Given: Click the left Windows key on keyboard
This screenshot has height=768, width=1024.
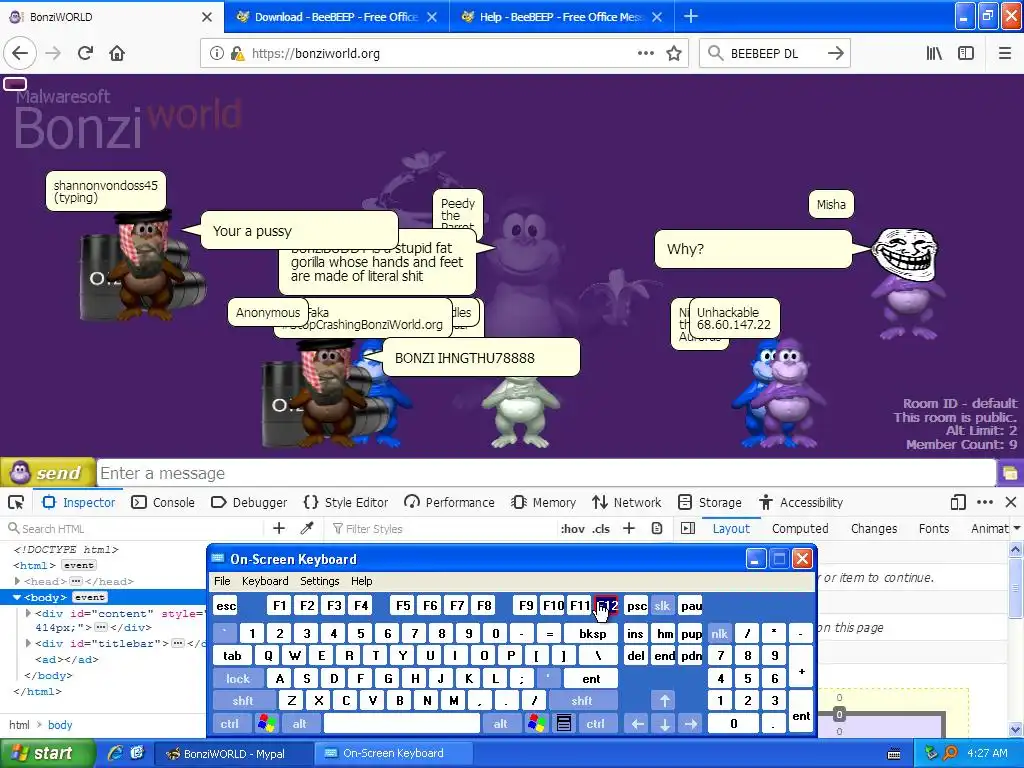Looking at the screenshot, I should (x=266, y=724).
